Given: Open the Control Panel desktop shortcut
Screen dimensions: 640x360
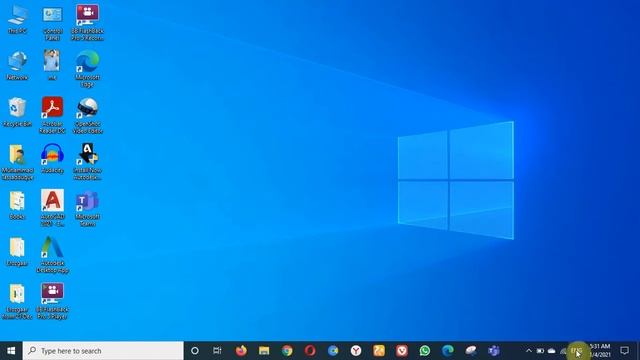Looking at the screenshot, I should (x=53, y=23).
